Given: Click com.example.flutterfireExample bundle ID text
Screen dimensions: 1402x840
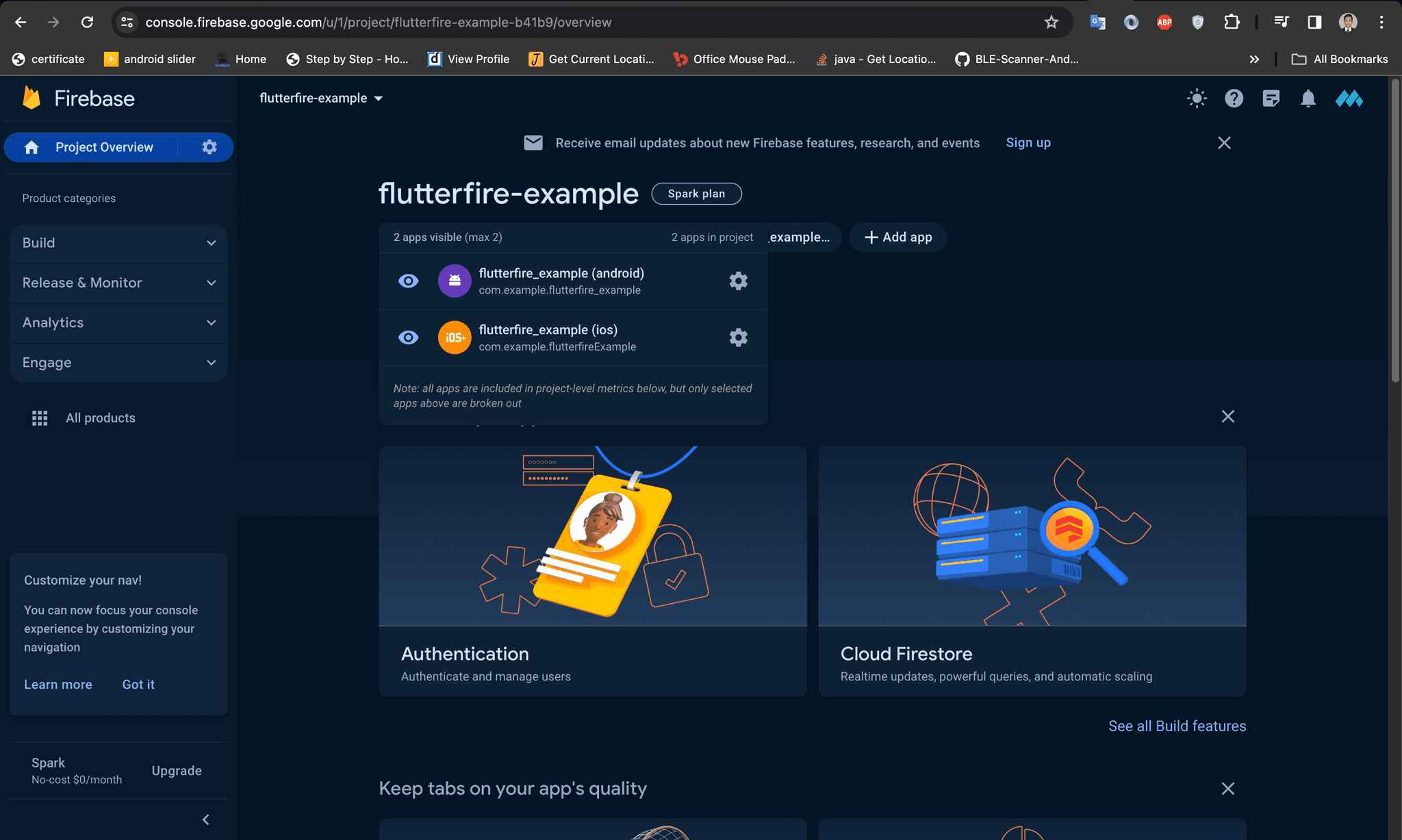Looking at the screenshot, I should click(x=557, y=347).
